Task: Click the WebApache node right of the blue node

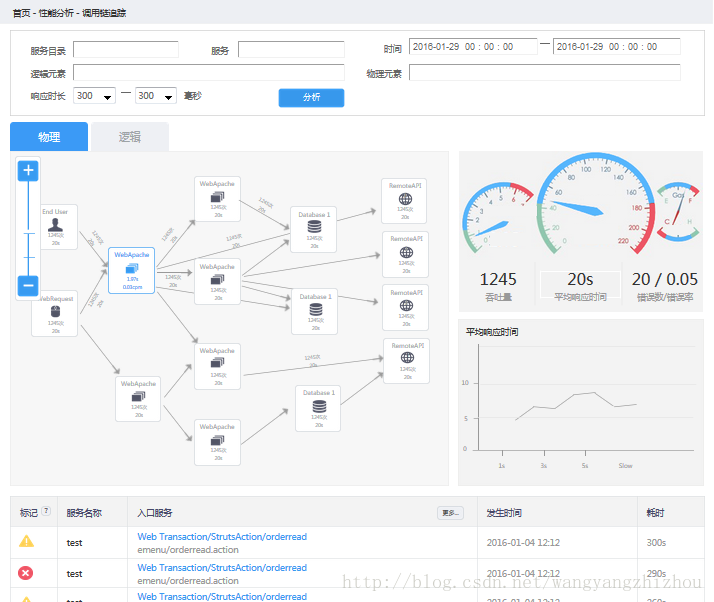Action: tap(217, 282)
